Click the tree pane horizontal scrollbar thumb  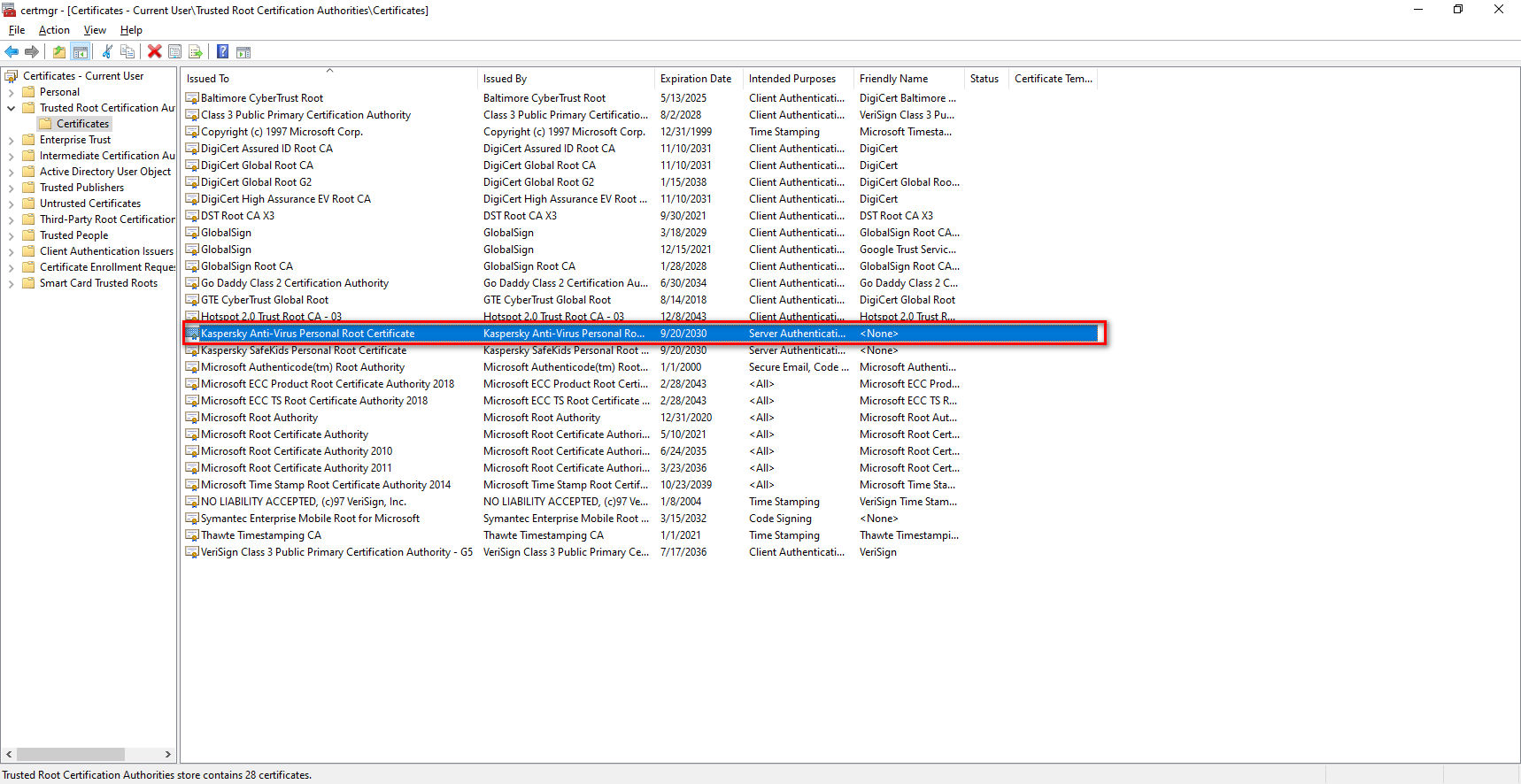click(x=70, y=755)
